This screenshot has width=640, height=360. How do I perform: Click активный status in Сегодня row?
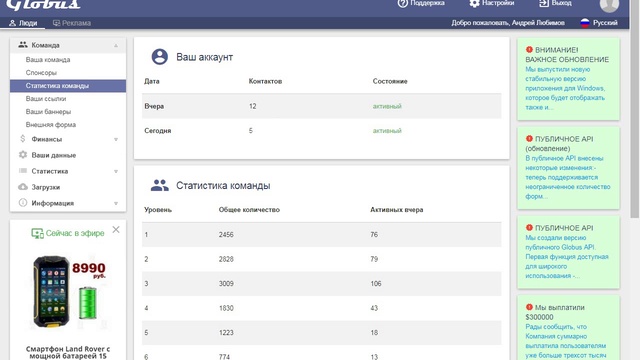387,131
